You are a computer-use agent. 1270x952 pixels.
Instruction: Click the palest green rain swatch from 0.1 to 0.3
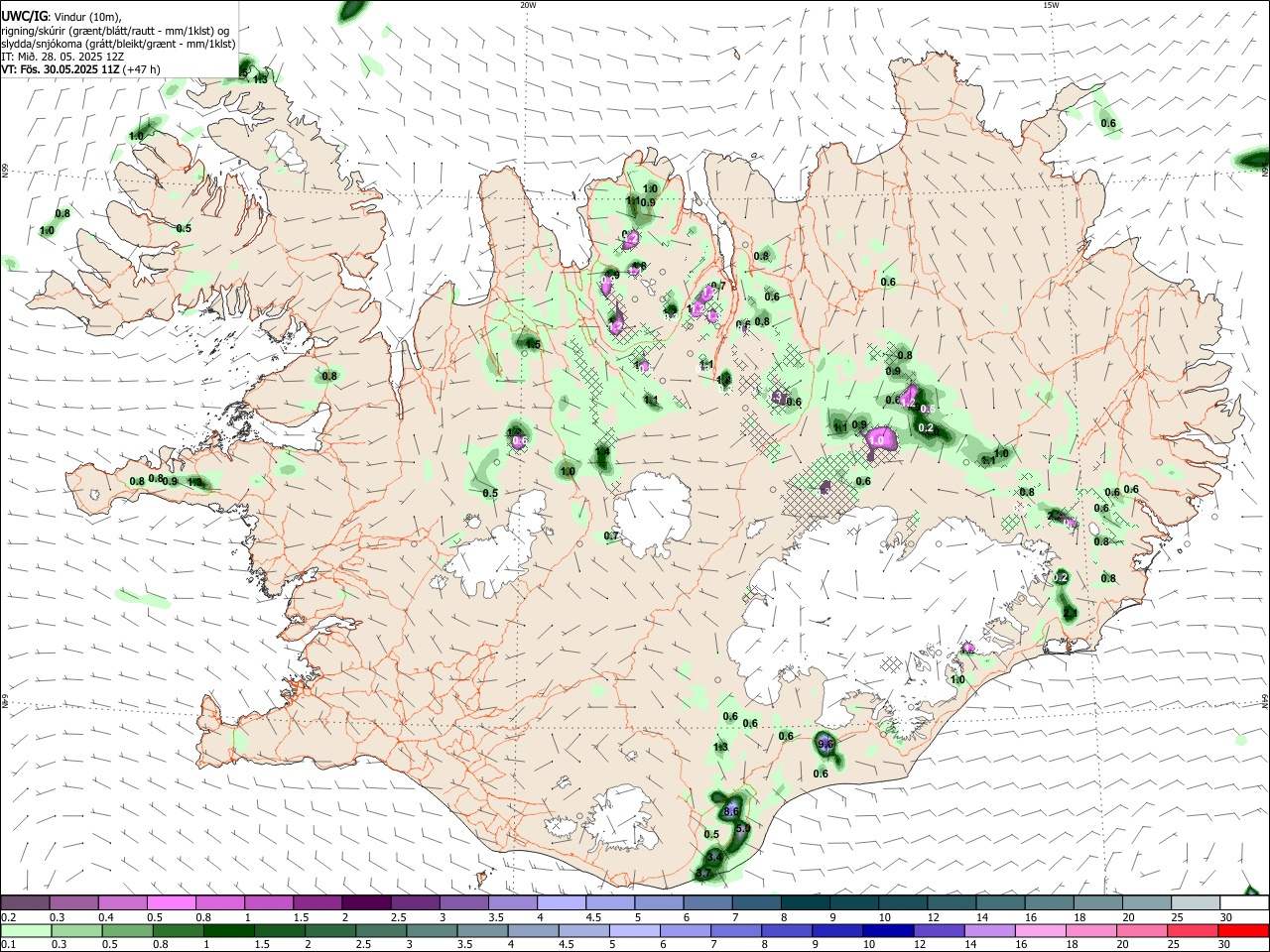pyautogui.click(x=26, y=931)
